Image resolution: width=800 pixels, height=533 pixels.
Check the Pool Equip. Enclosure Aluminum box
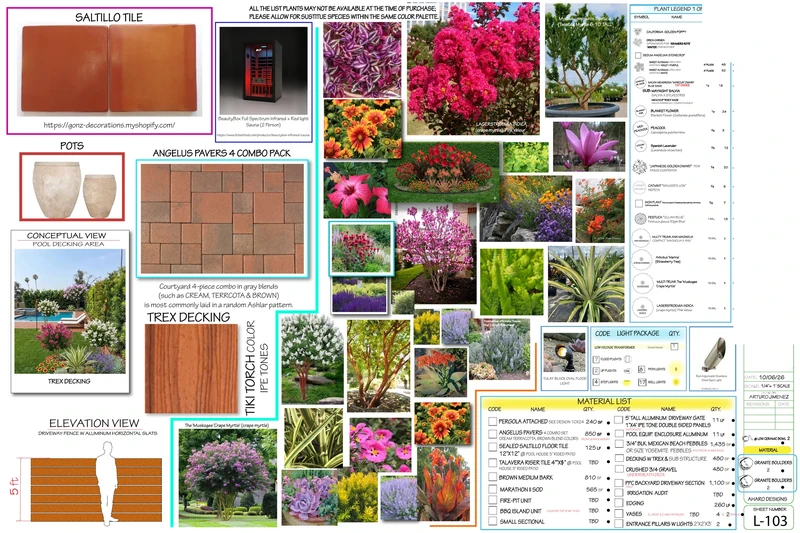pyautogui.click(x=618, y=434)
